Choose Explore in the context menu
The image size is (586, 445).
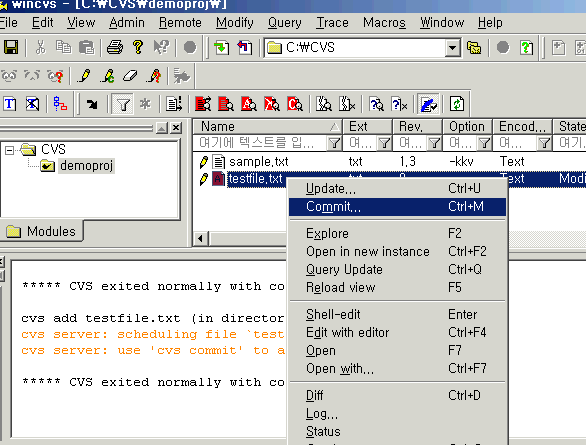[x=397, y=234]
